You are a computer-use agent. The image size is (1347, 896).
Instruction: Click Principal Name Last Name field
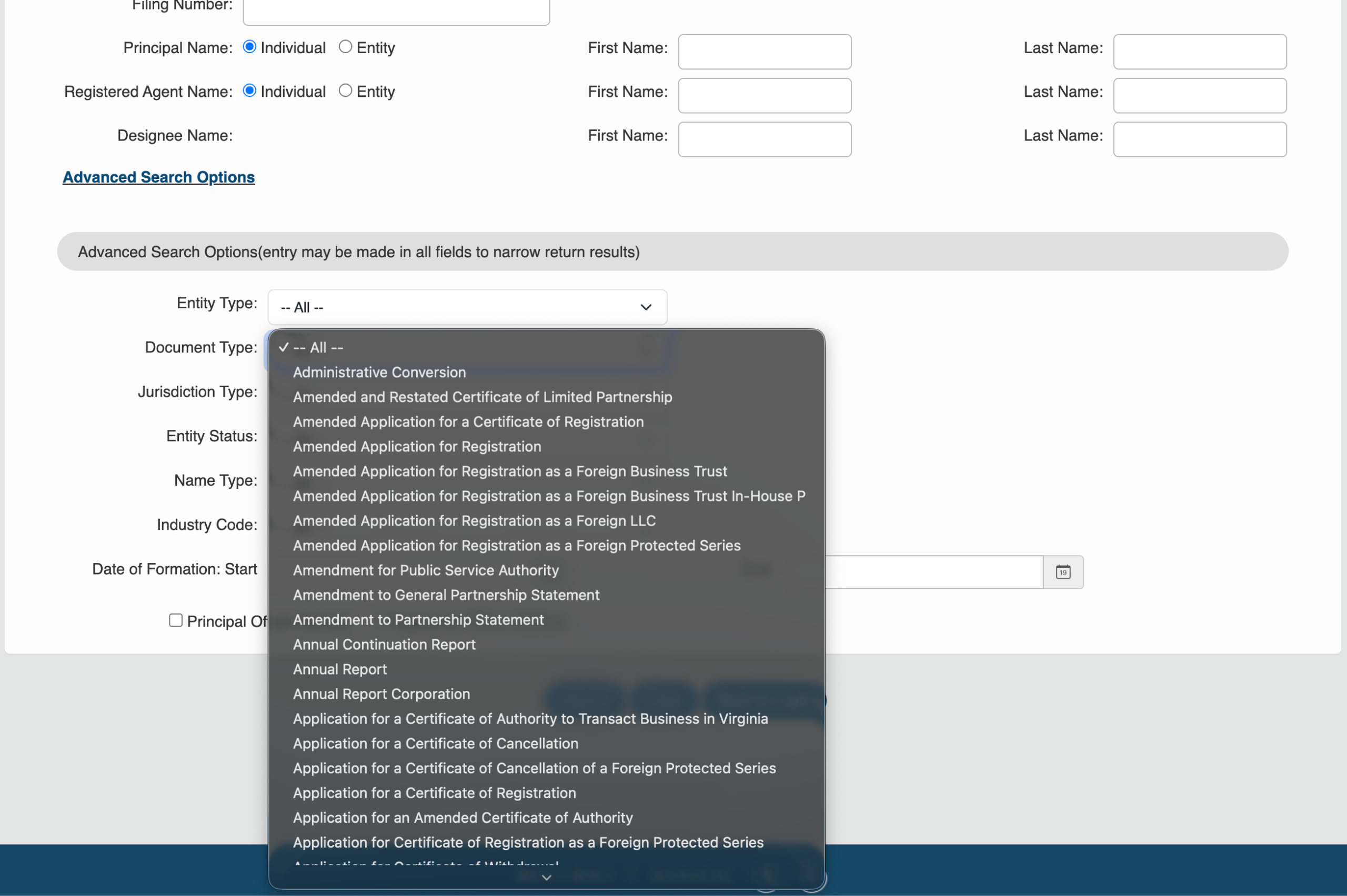click(x=1200, y=52)
